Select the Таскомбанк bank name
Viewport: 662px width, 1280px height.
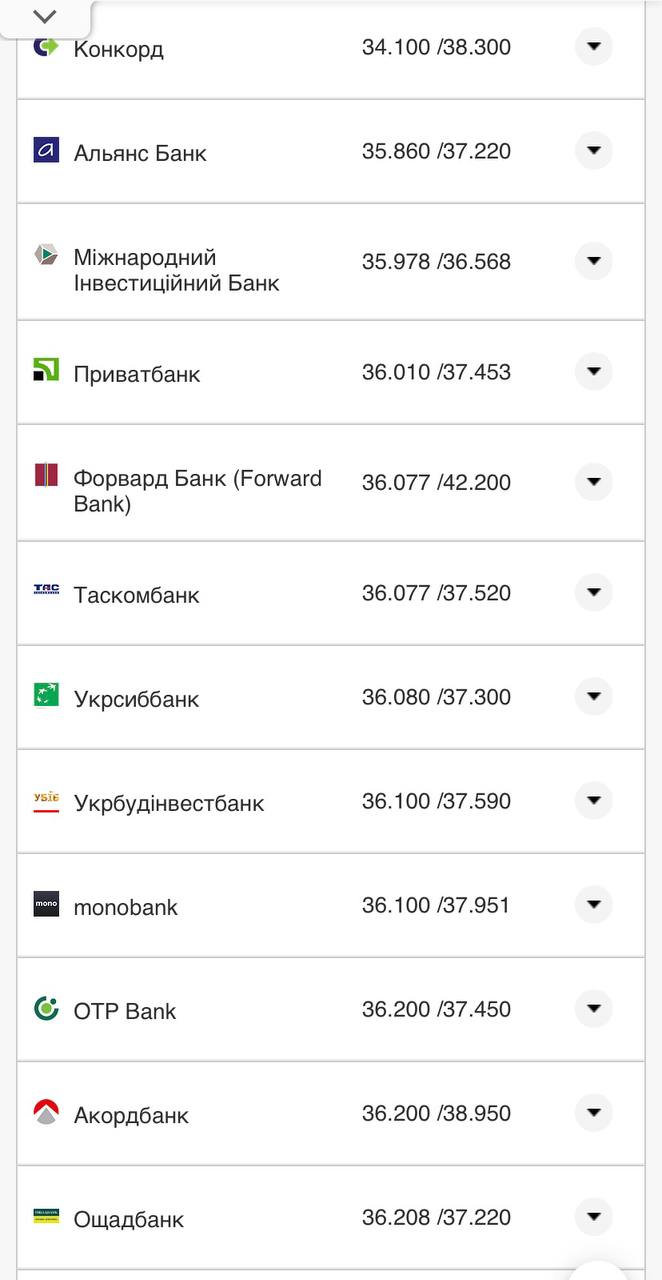[x=137, y=595]
